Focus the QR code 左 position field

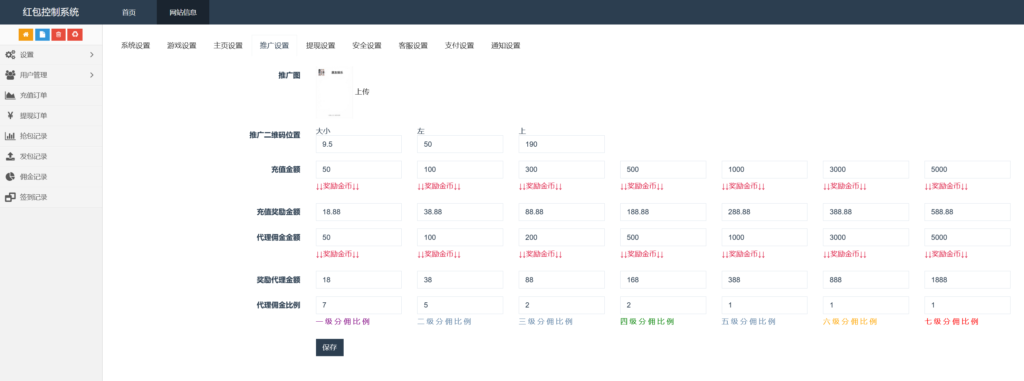click(460, 144)
